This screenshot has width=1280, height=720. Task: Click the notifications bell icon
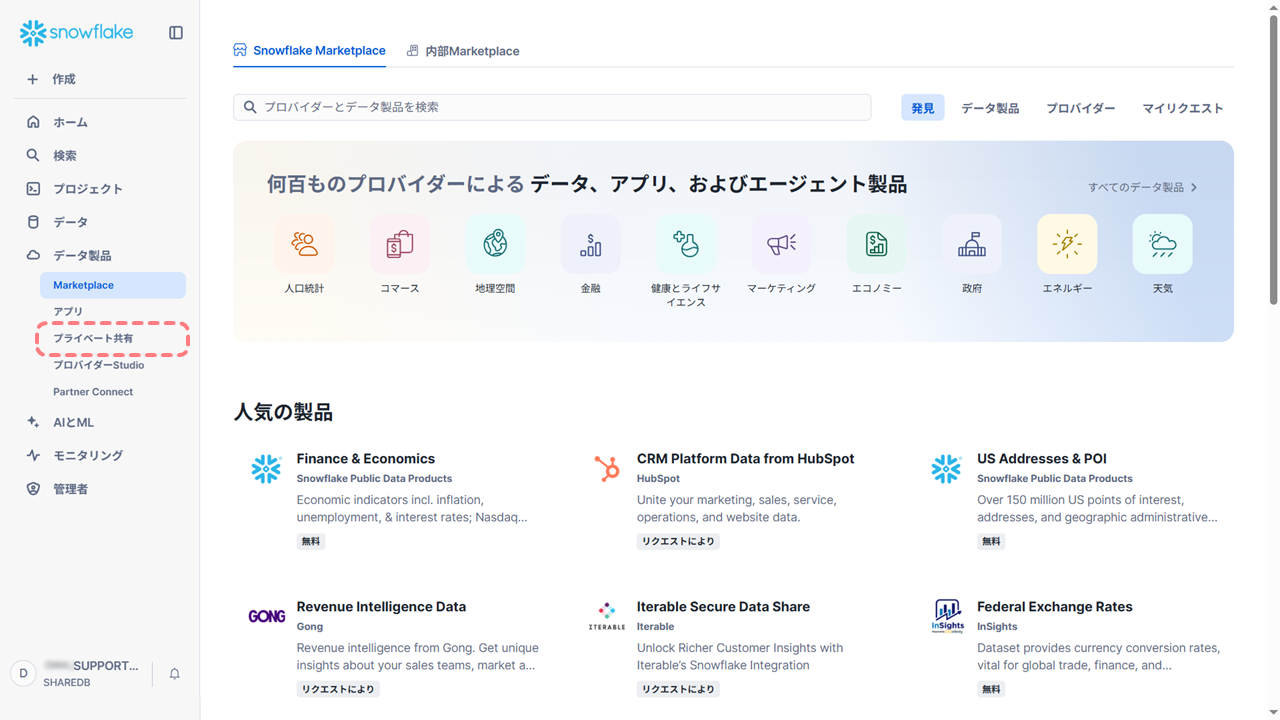click(x=174, y=674)
